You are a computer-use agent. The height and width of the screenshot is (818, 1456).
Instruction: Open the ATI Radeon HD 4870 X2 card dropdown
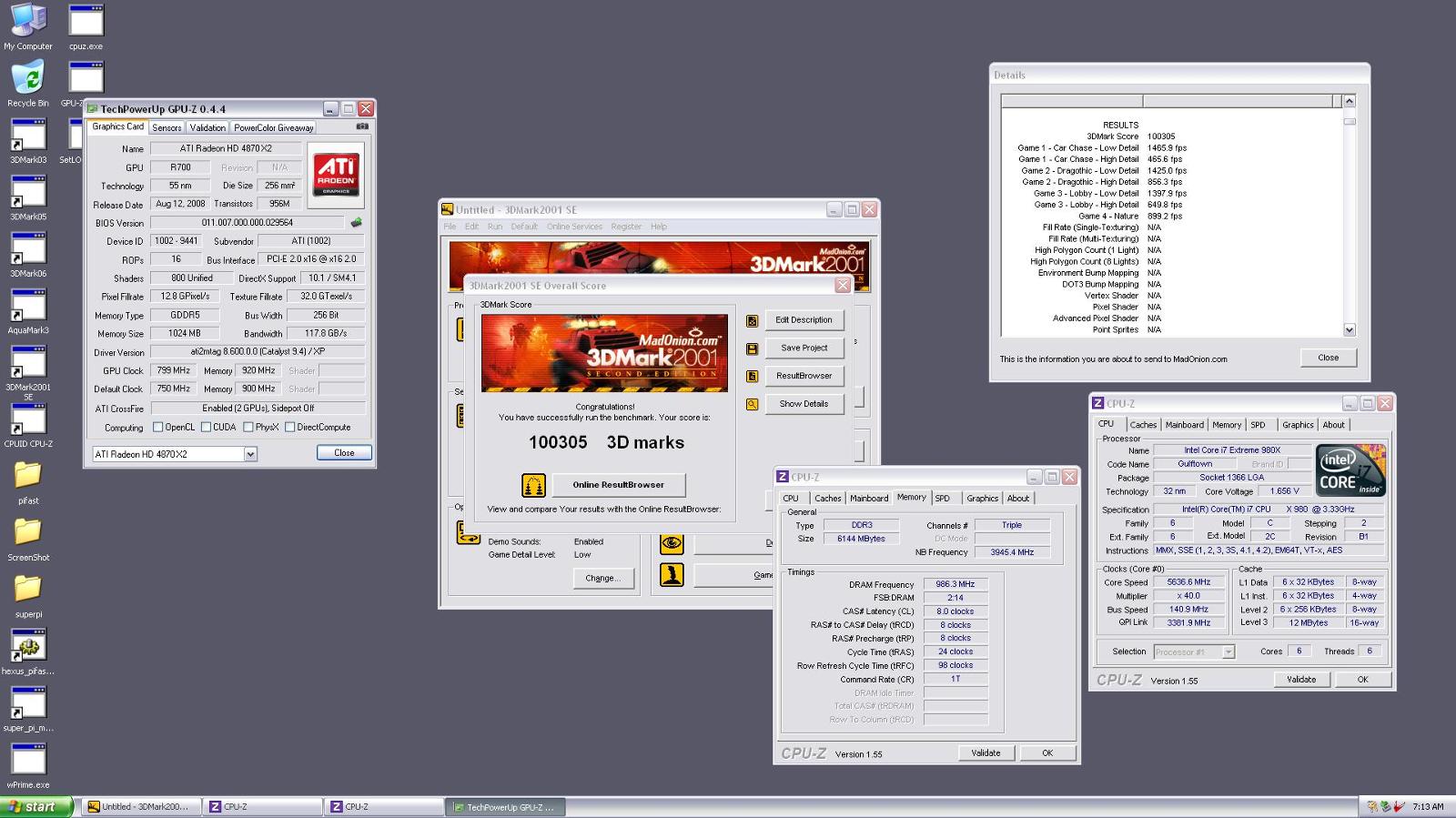pos(250,454)
